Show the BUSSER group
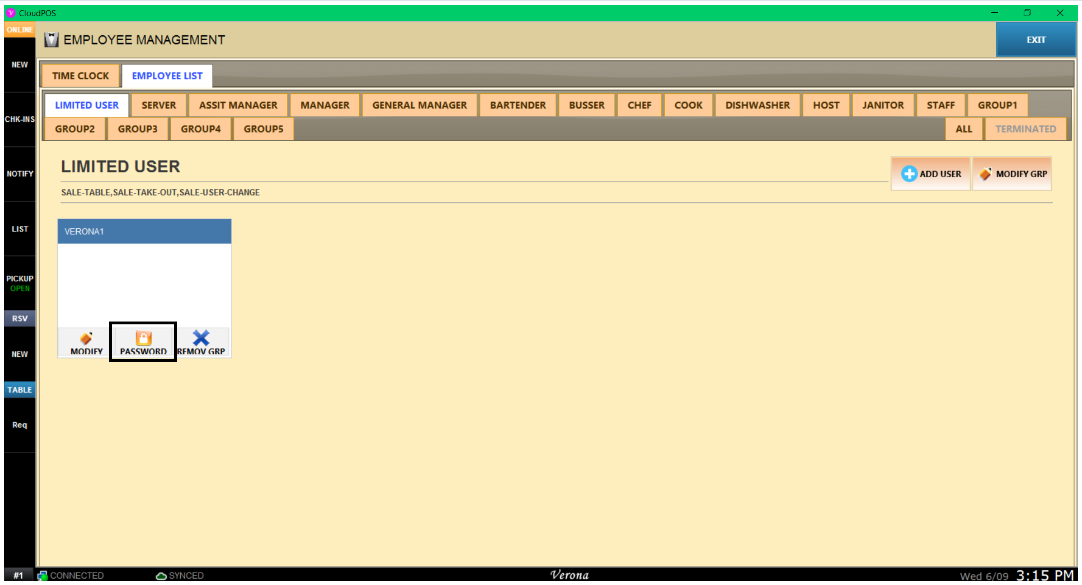Screen dimensions: 1082x585 pyautogui.click(x=587, y=105)
